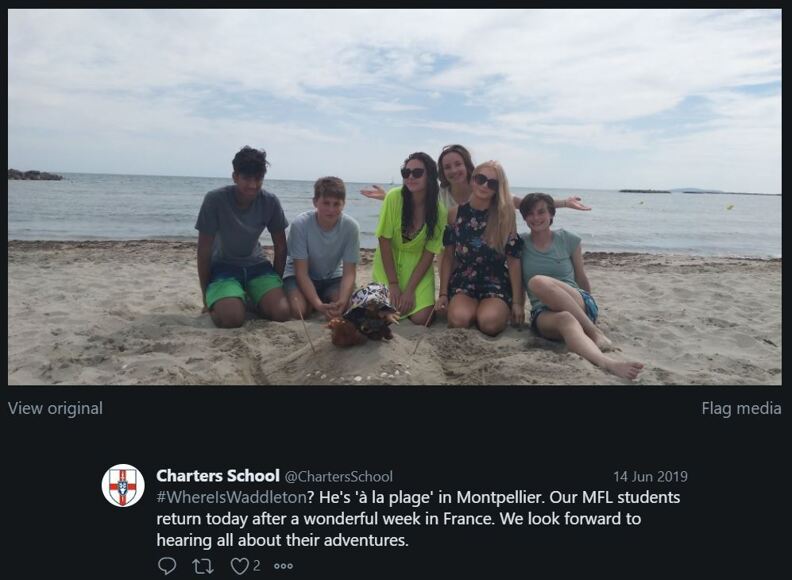
Task: Click the cloudy sky in the photo
Action: [x=400, y=80]
